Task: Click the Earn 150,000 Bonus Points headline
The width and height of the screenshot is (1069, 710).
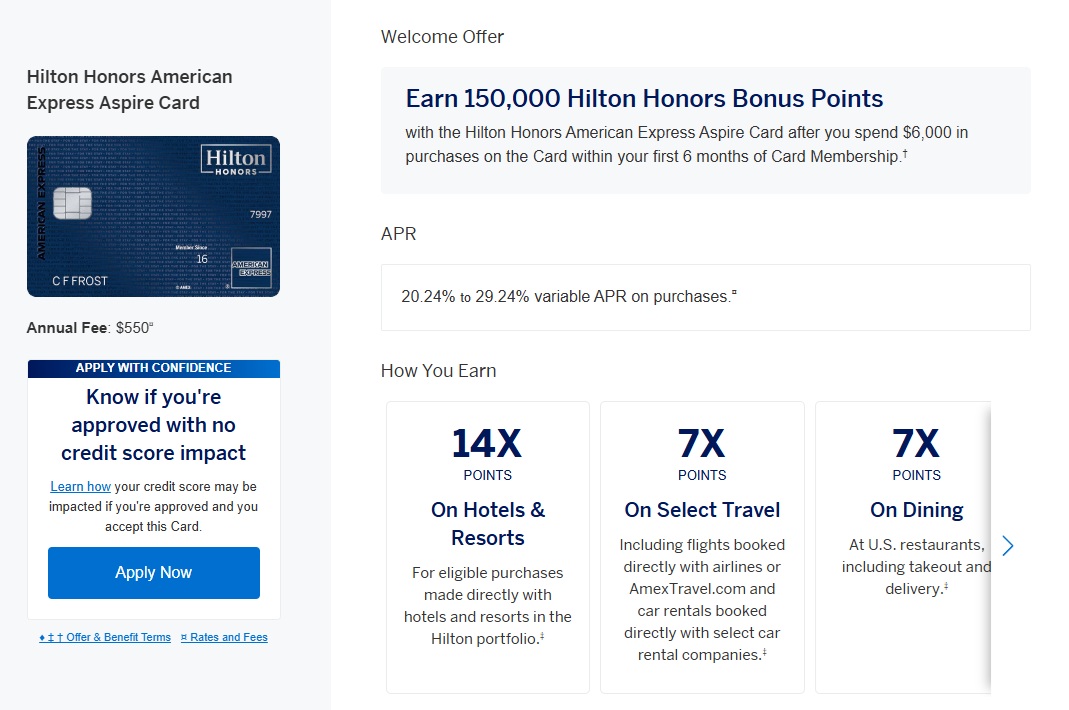Action: pos(644,99)
